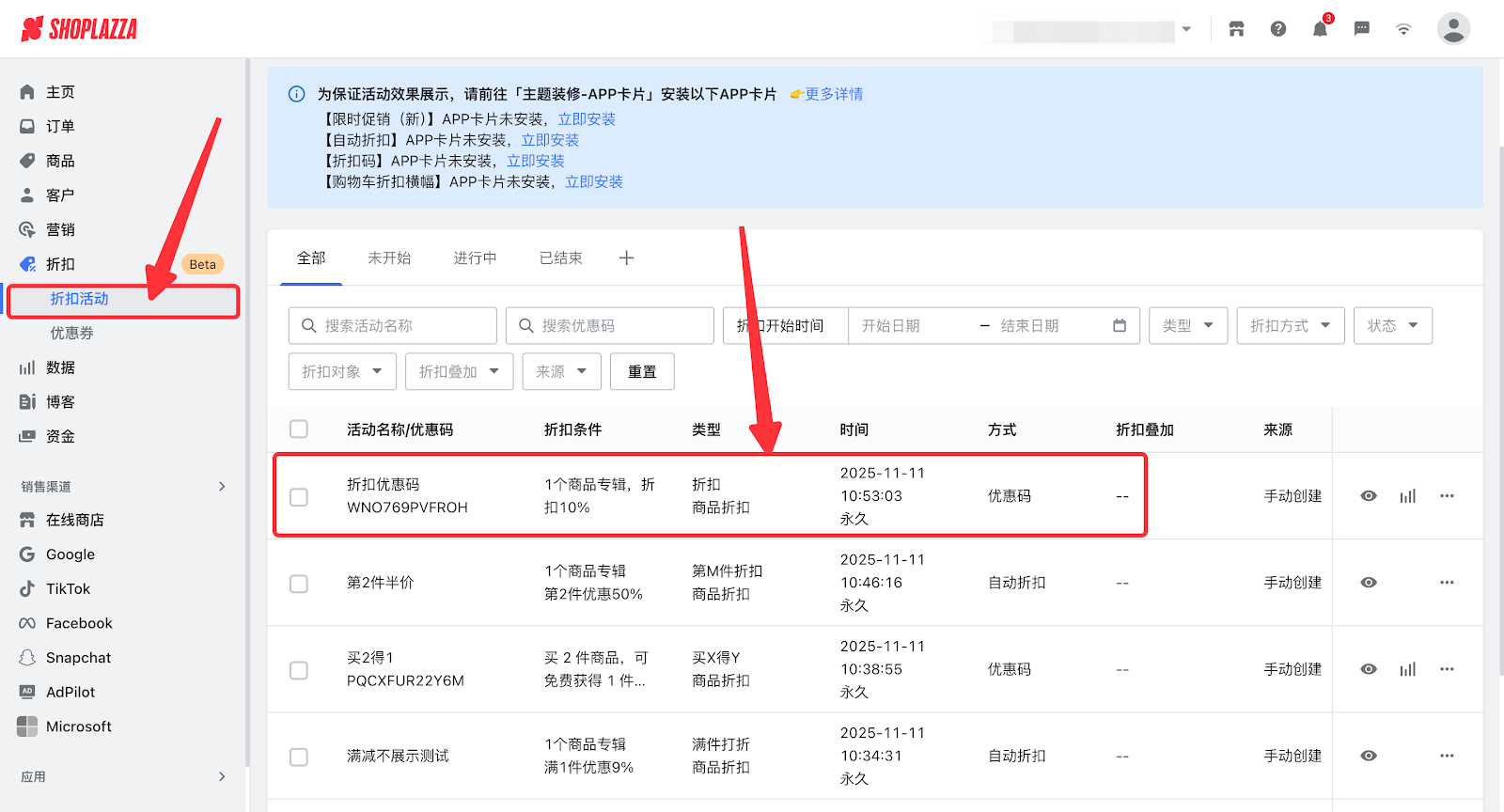Open more options for 第2件半价 row
Viewport: 1504px width, 812px height.
[x=1447, y=583]
